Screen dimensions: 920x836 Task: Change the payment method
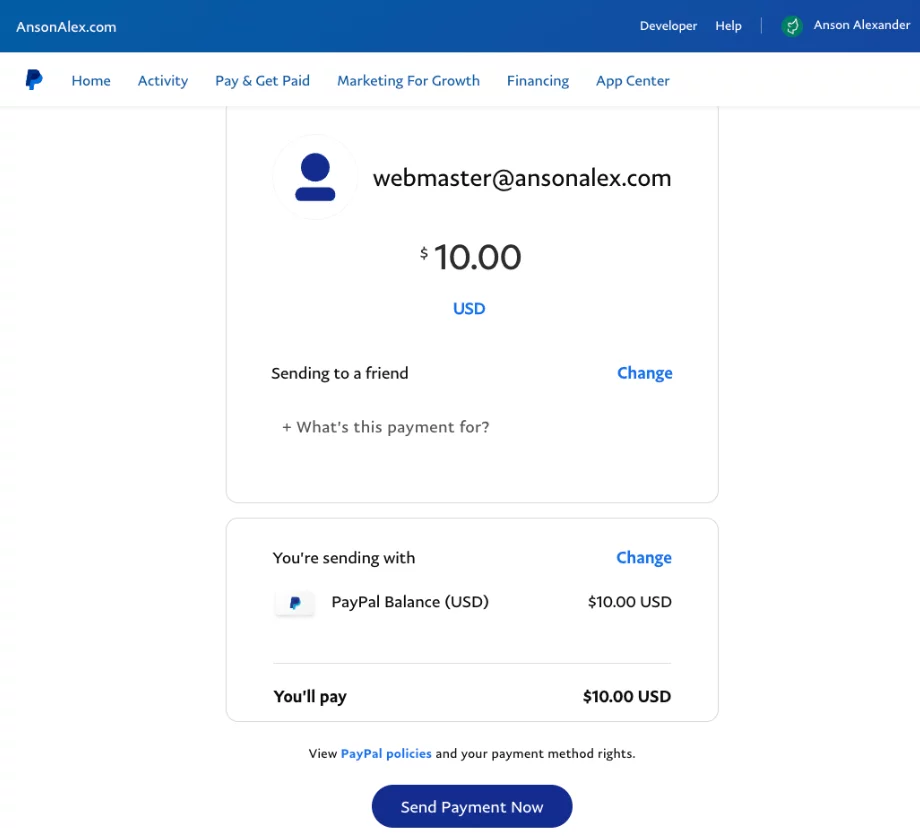(643, 557)
